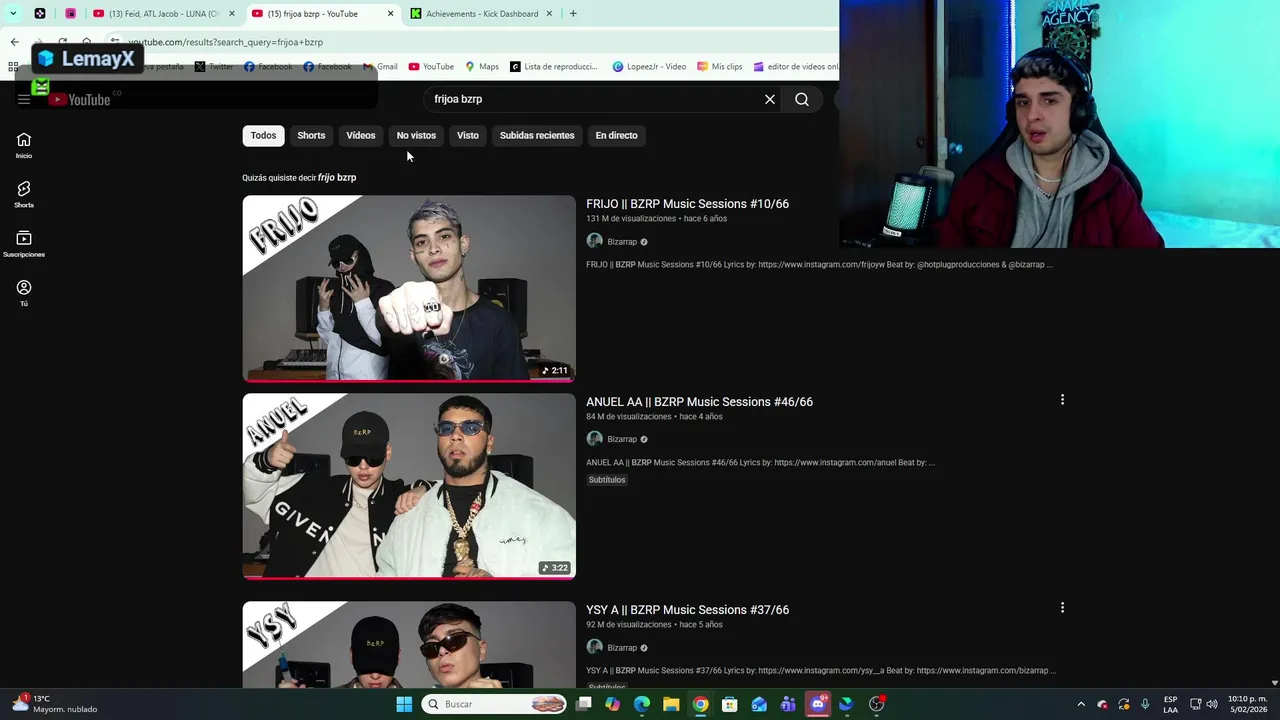Open the Twitter bookmark
This screenshot has width=1280, height=720.
tap(214, 67)
